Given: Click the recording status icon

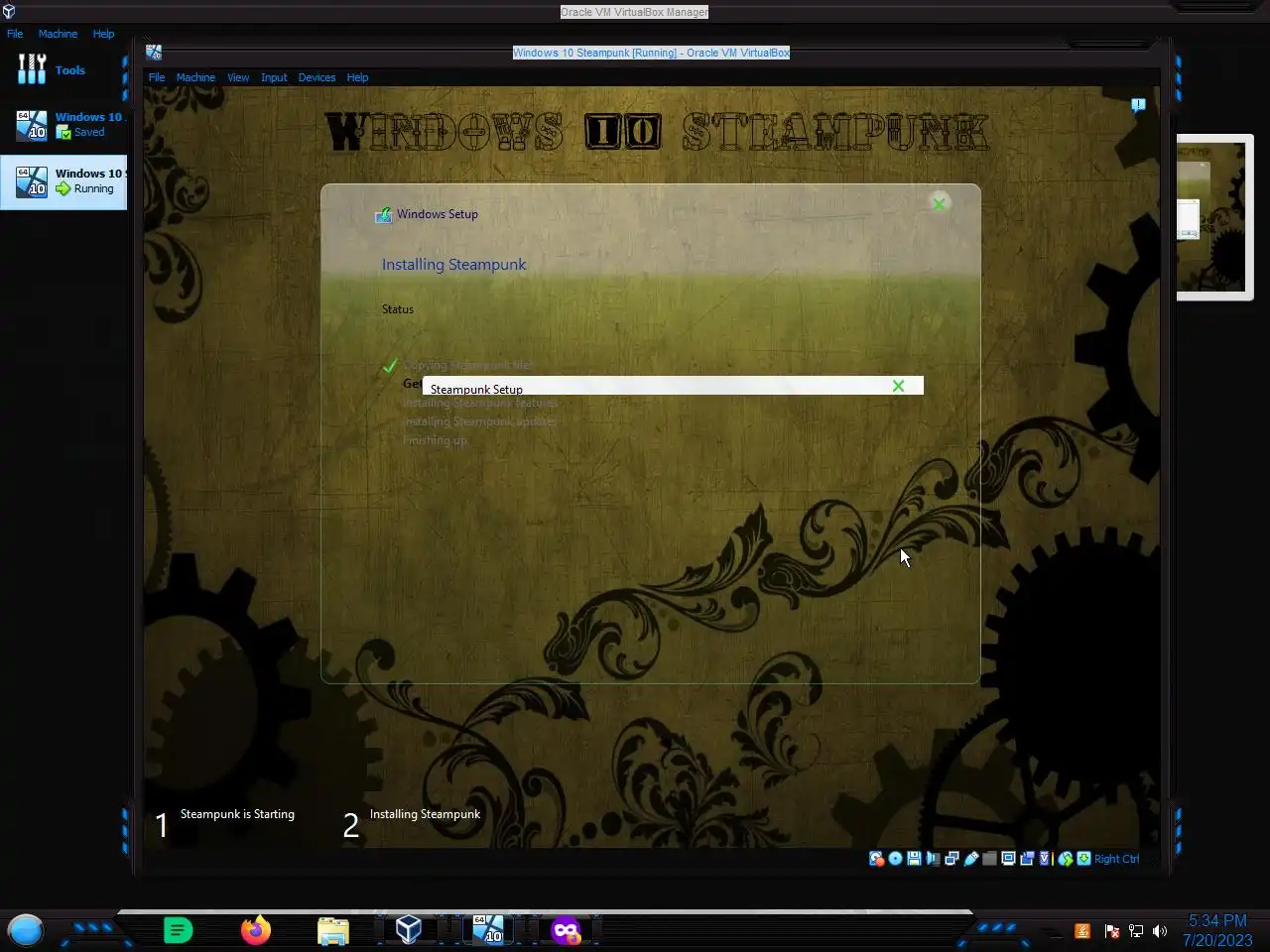Looking at the screenshot, I should [x=1027, y=859].
